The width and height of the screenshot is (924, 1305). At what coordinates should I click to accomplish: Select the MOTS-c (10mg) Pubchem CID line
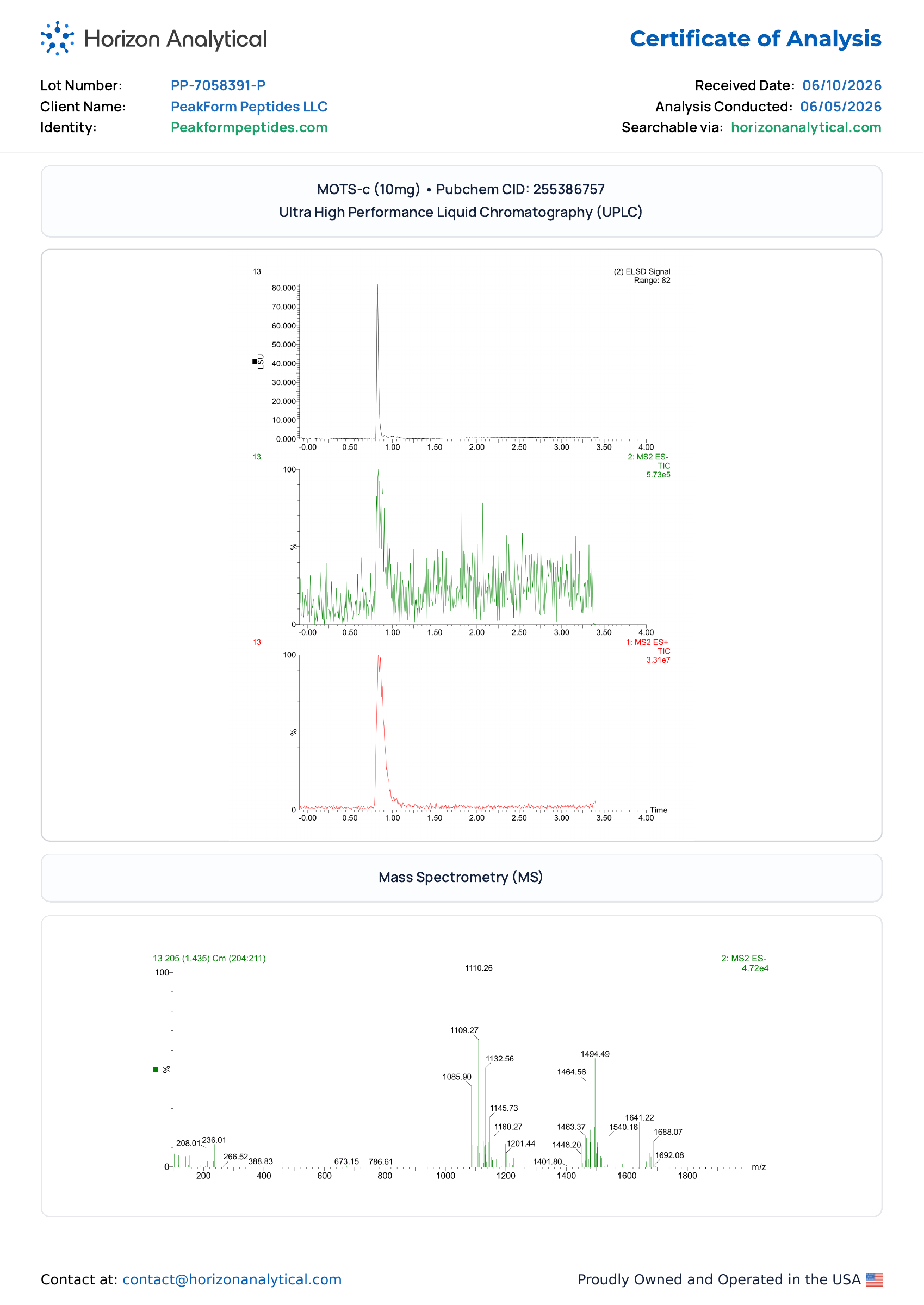pos(461,189)
